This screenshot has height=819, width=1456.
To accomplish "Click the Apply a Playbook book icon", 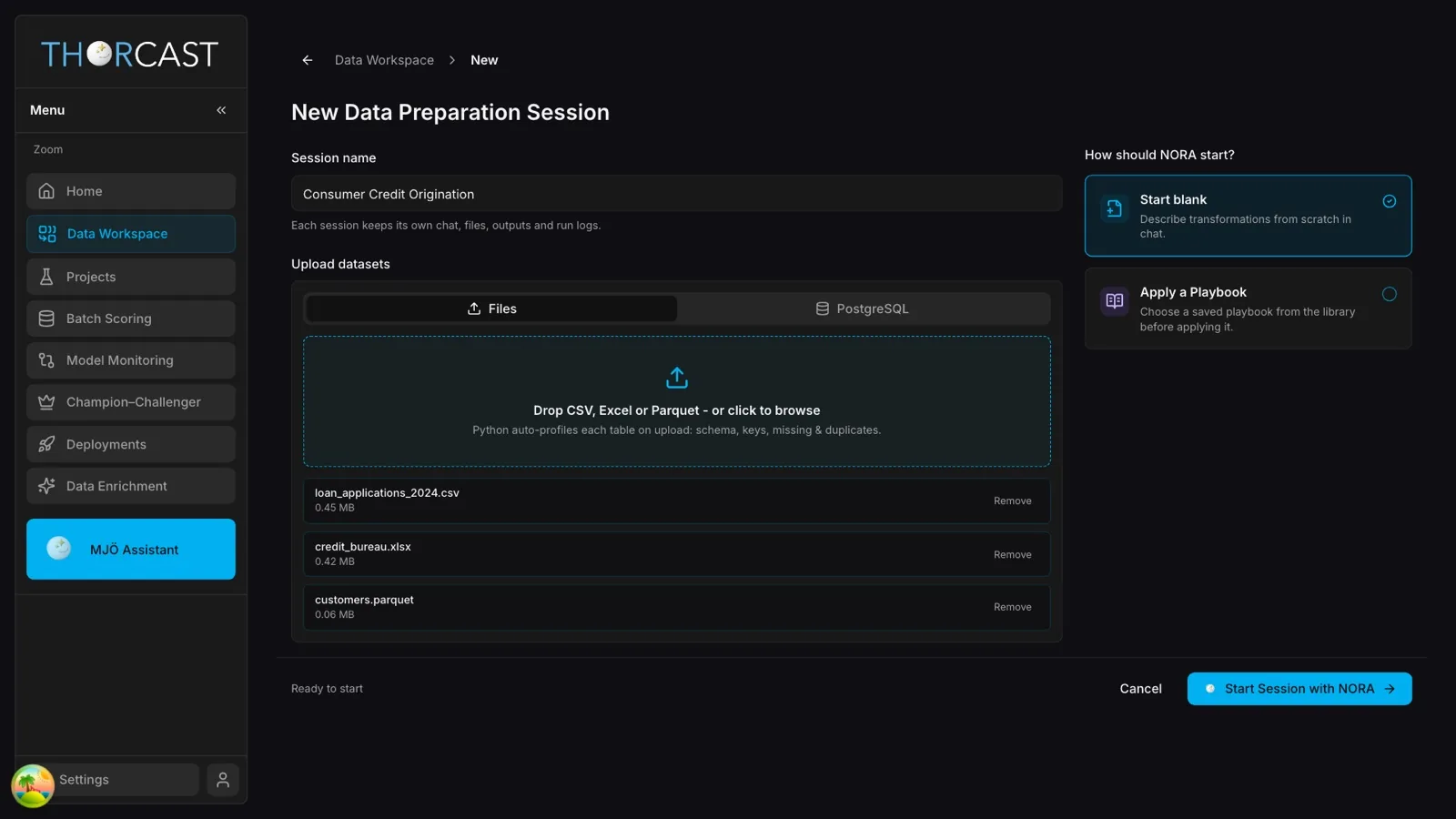I will tap(1114, 301).
